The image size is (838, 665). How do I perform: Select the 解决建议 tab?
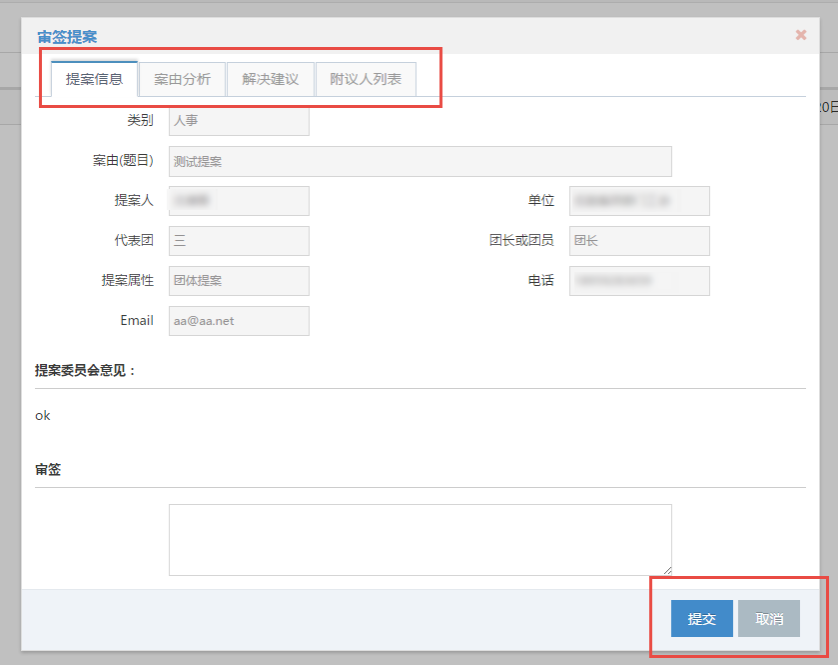(270, 79)
